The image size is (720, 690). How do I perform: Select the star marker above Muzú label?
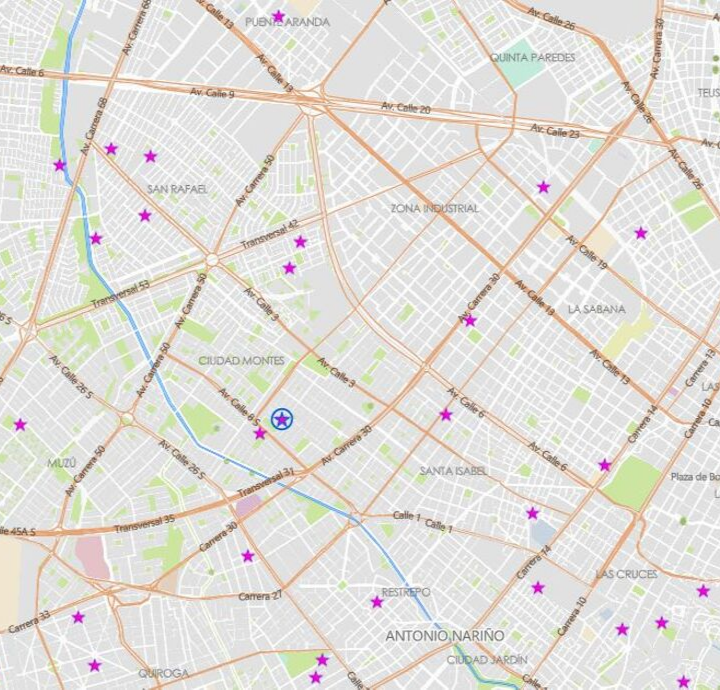20,424
